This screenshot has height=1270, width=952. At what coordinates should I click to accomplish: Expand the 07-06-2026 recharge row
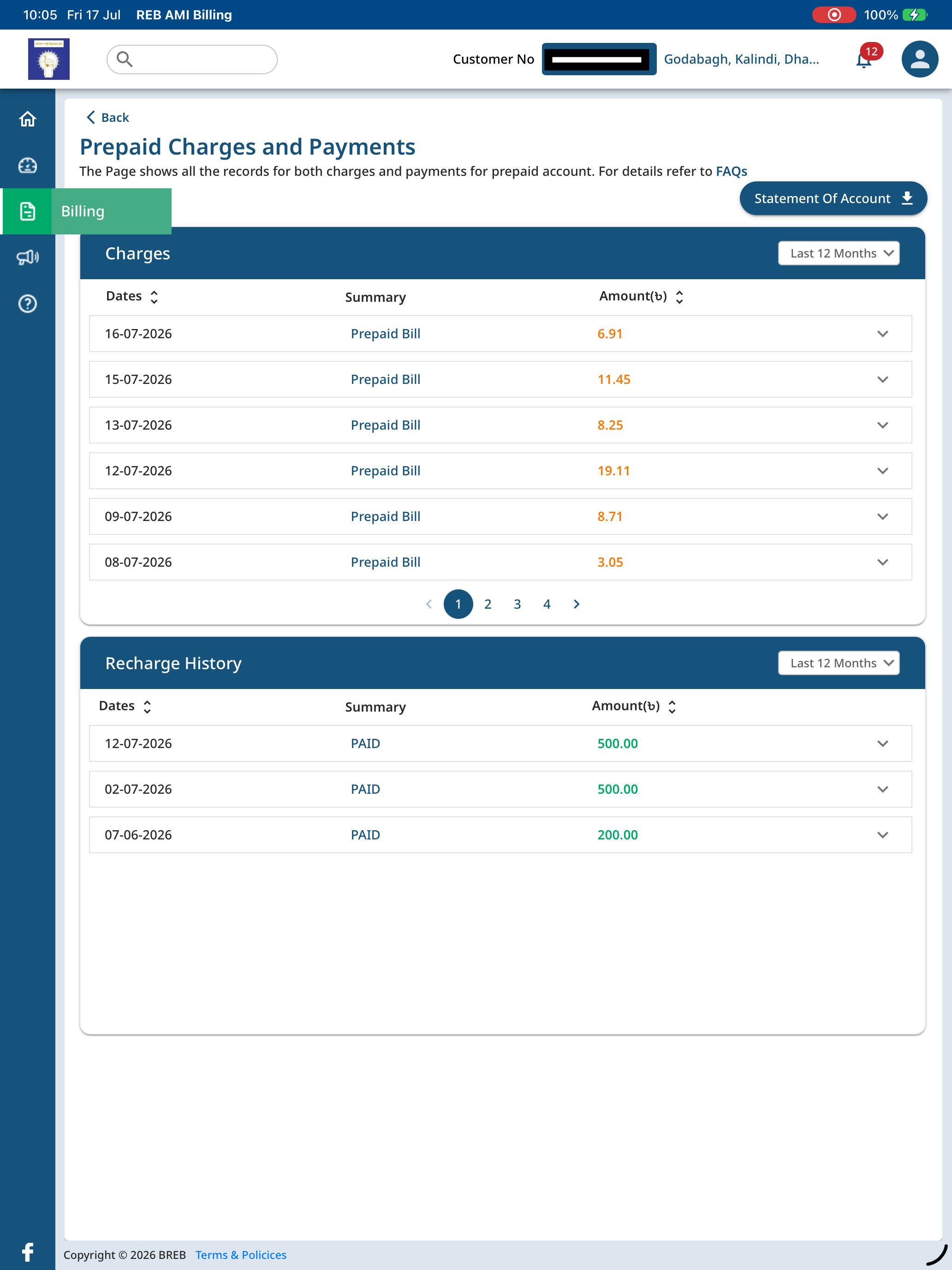pos(882,835)
